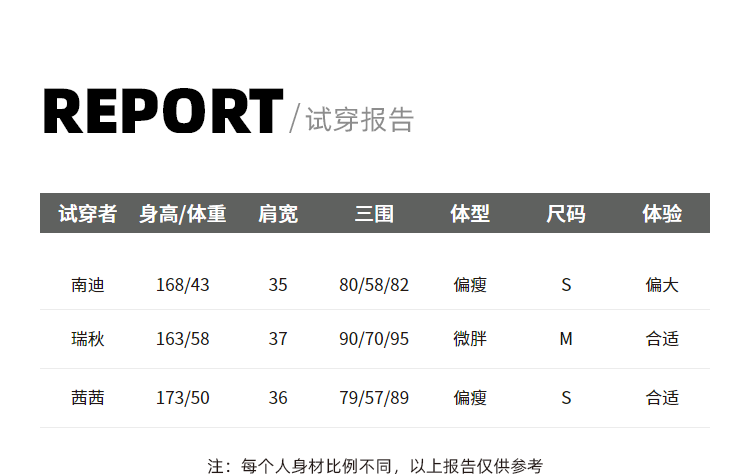Viewport: 750px width, 474px height.
Task: Select the 微胖 body type cell
Action: click(x=470, y=339)
